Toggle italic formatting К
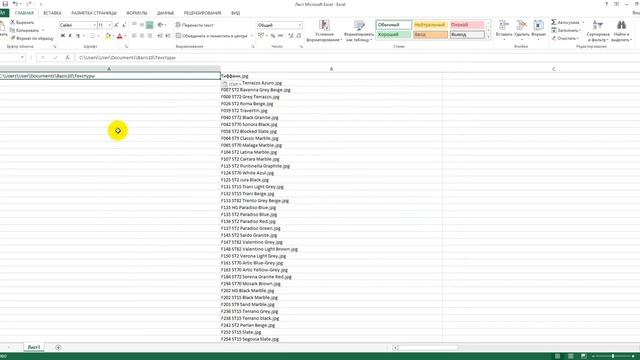Screen dimensions: 640x360 [x=70, y=36]
